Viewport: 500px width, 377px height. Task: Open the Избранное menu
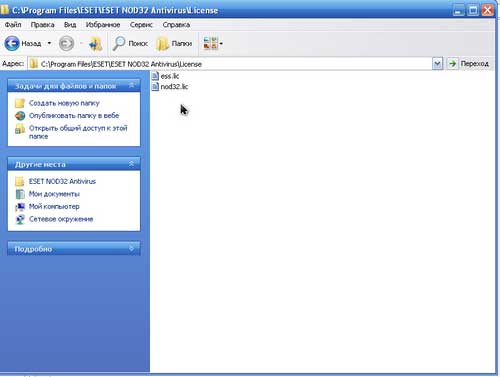[x=103, y=25]
